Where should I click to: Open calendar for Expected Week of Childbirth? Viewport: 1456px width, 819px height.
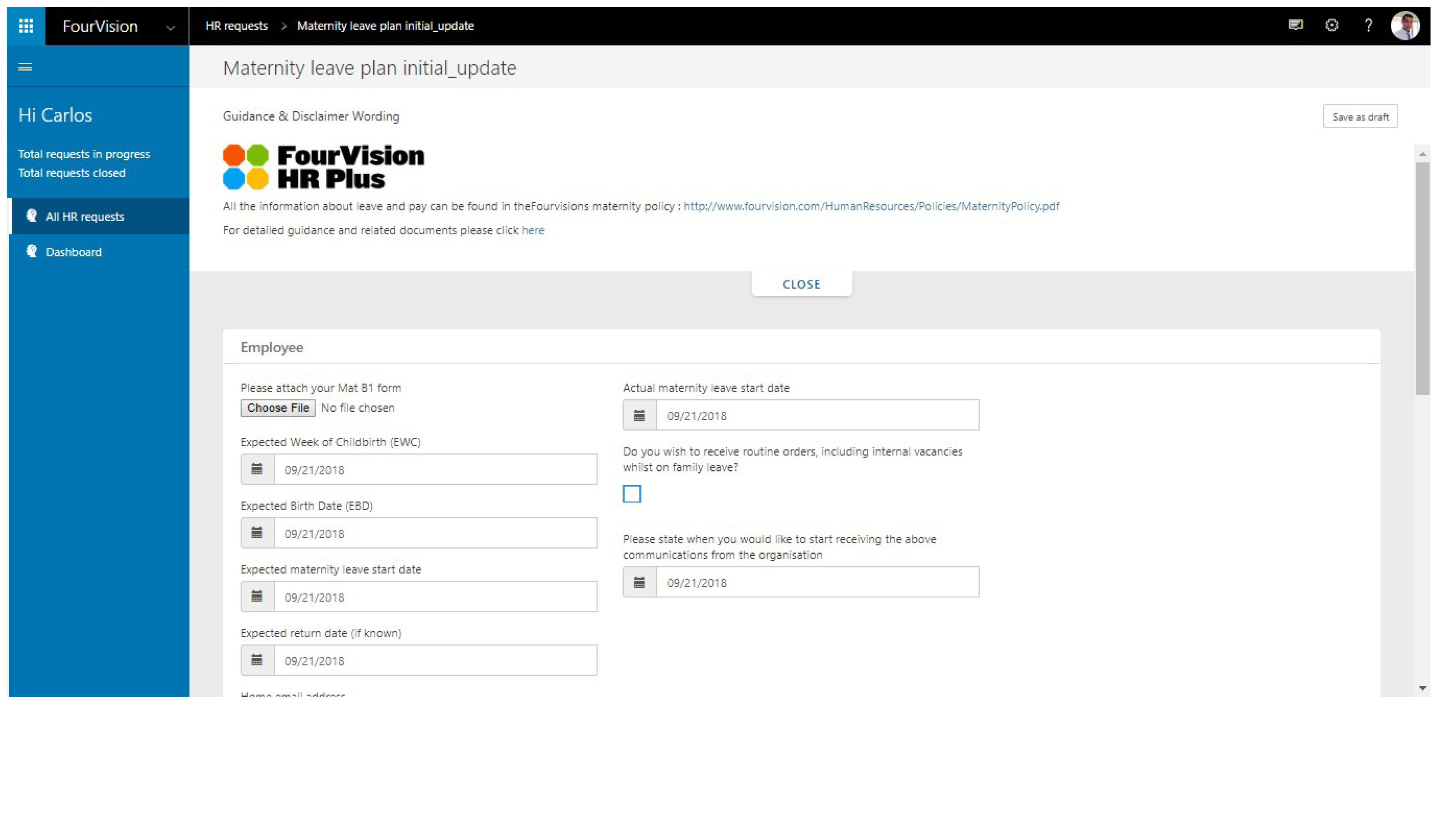[x=257, y=469]
